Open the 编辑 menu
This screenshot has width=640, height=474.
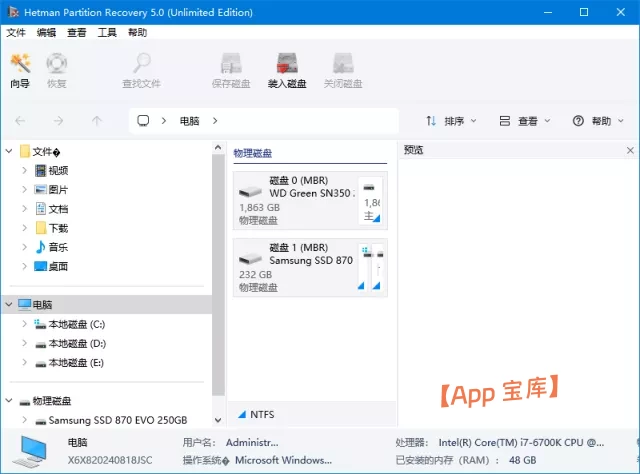tap(46, 33)
